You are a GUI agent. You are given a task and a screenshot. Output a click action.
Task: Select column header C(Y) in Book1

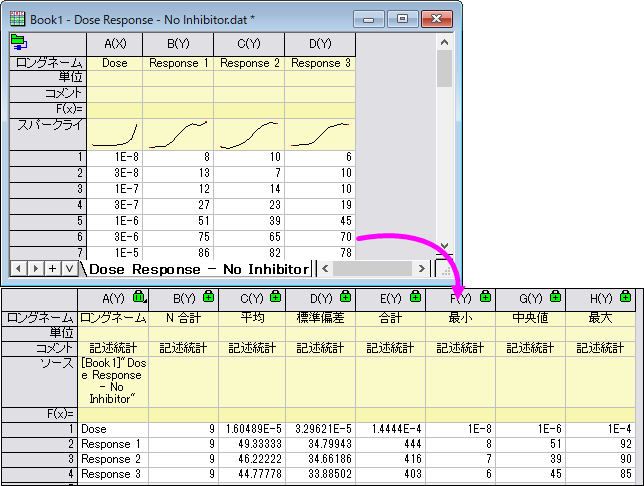click(249, 44)
